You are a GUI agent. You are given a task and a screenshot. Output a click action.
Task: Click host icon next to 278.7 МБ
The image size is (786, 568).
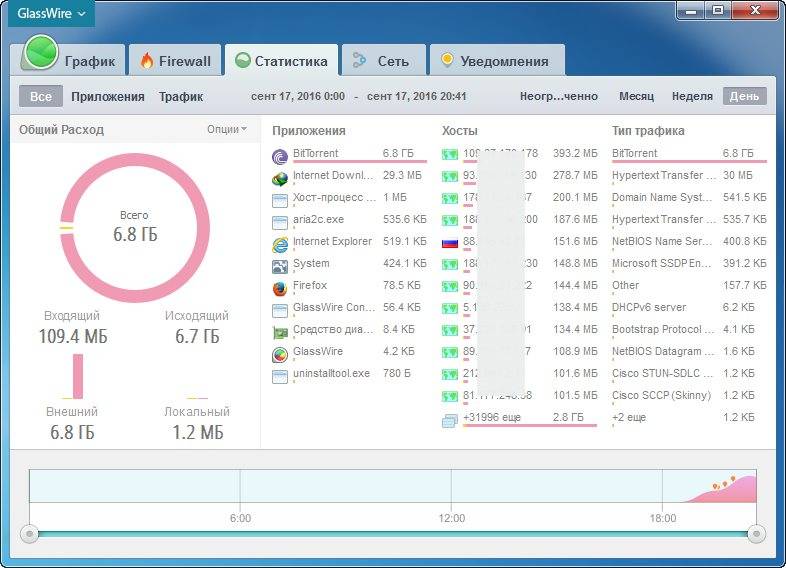[450, 176]
